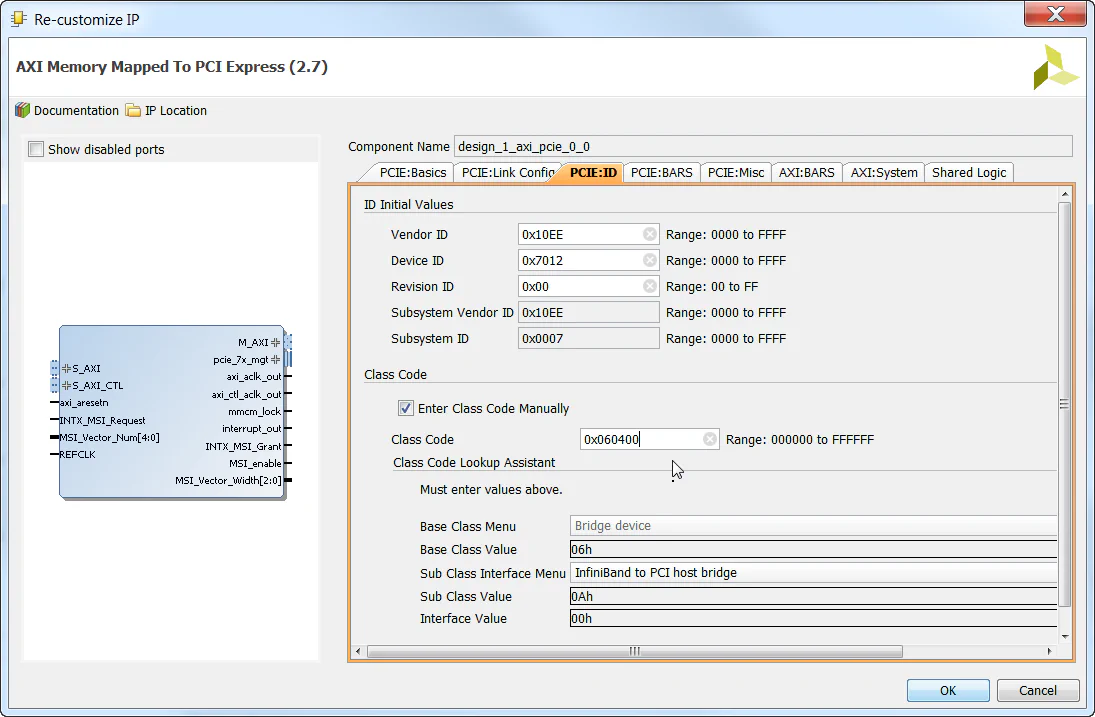Clear the Device ID field value
This screenshot has height=717, width=1095.
tap(651, 260)
